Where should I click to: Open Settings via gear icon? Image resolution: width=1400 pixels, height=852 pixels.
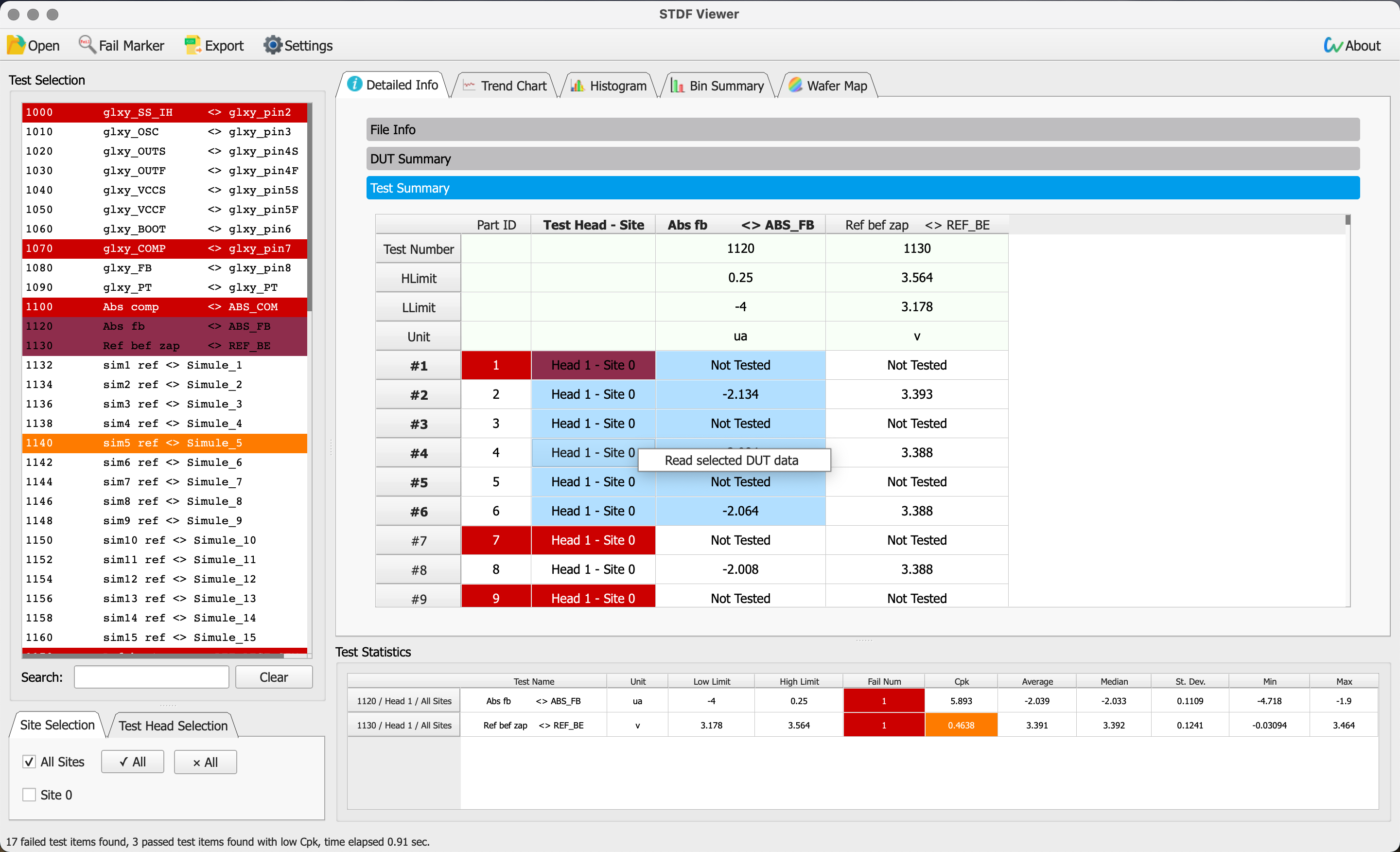[273, 45]
